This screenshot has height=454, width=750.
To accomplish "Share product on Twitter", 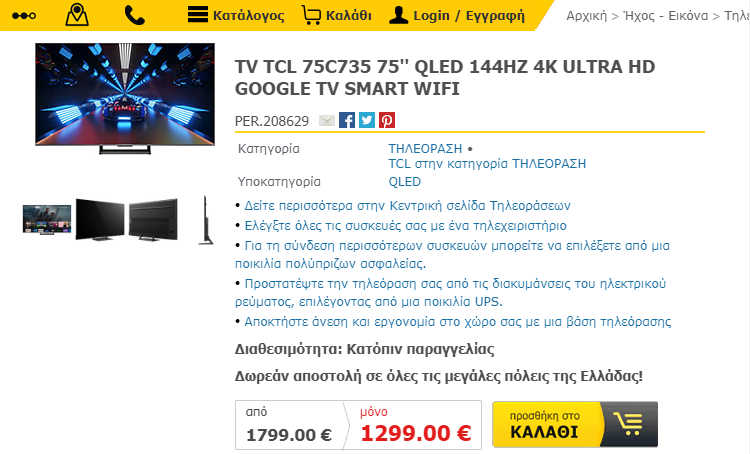I will click(367, 120).
